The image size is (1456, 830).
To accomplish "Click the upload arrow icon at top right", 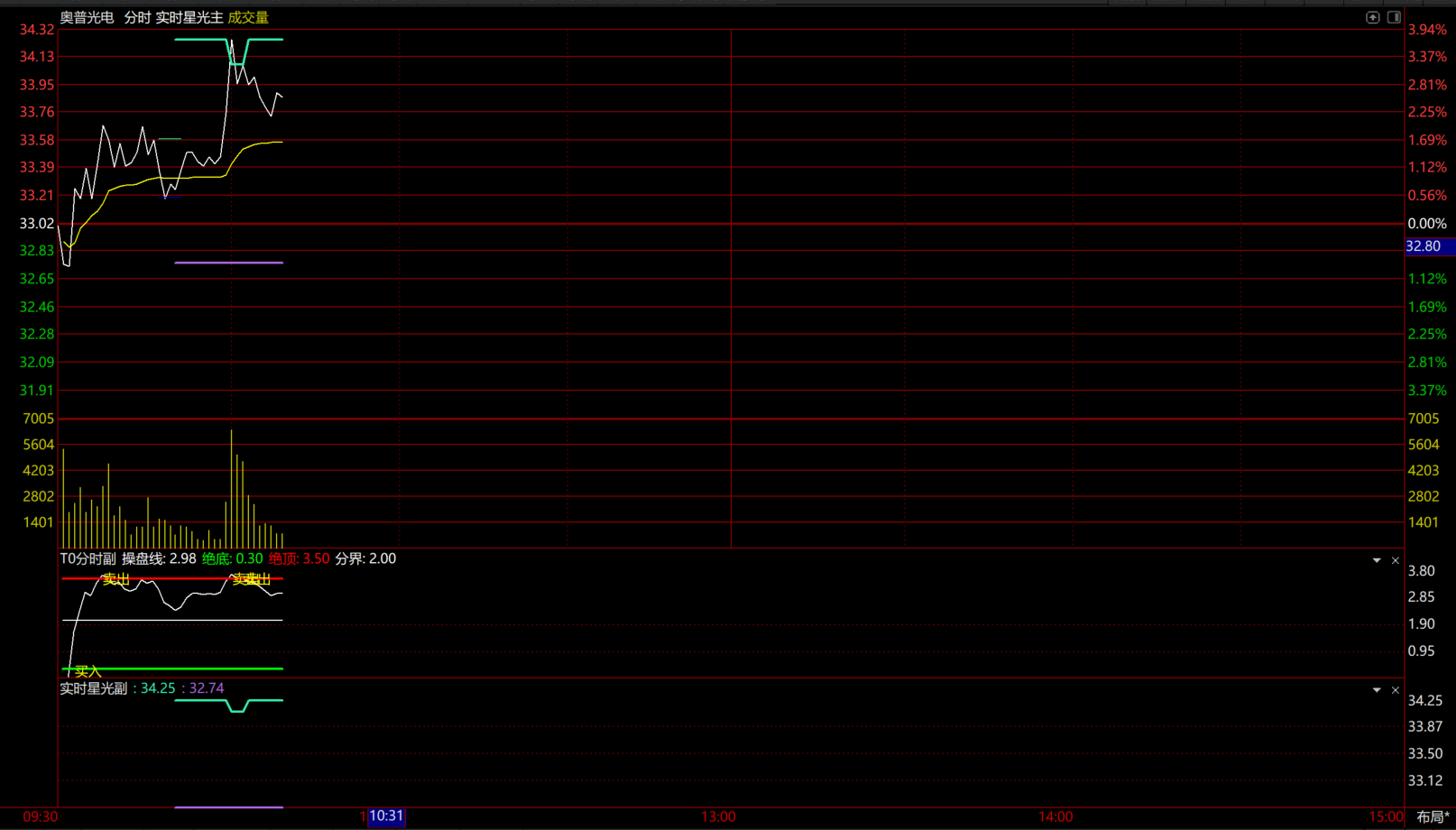I will coord(1372,17).
